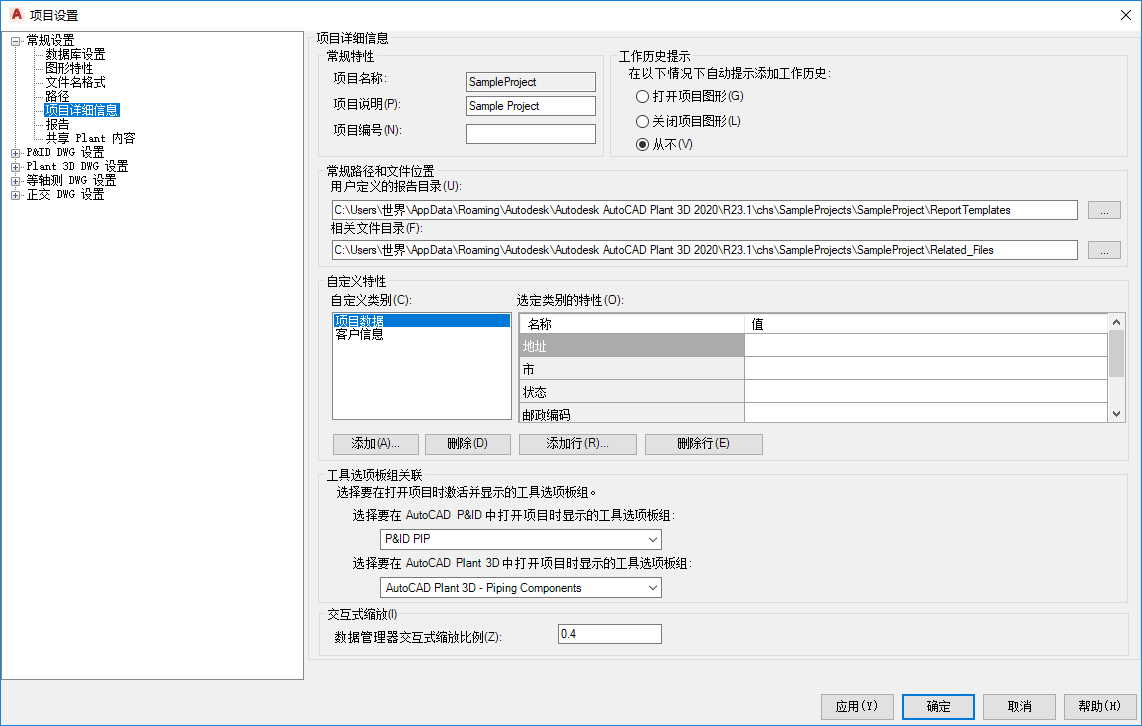Click the value cell for 地址
1142x726 pixels.
926,346
